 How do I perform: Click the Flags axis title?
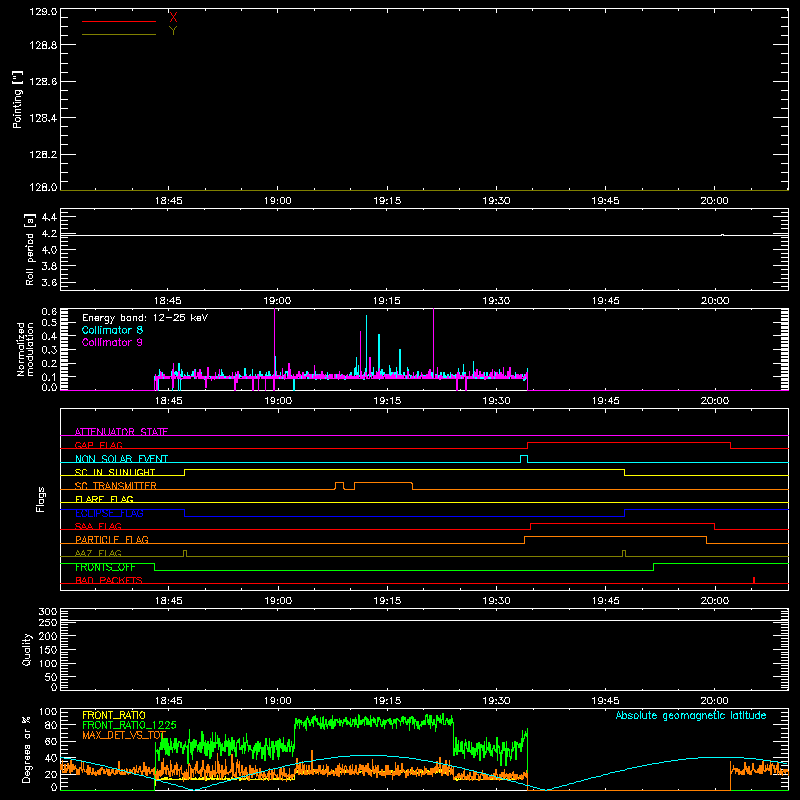click(41, 499)
